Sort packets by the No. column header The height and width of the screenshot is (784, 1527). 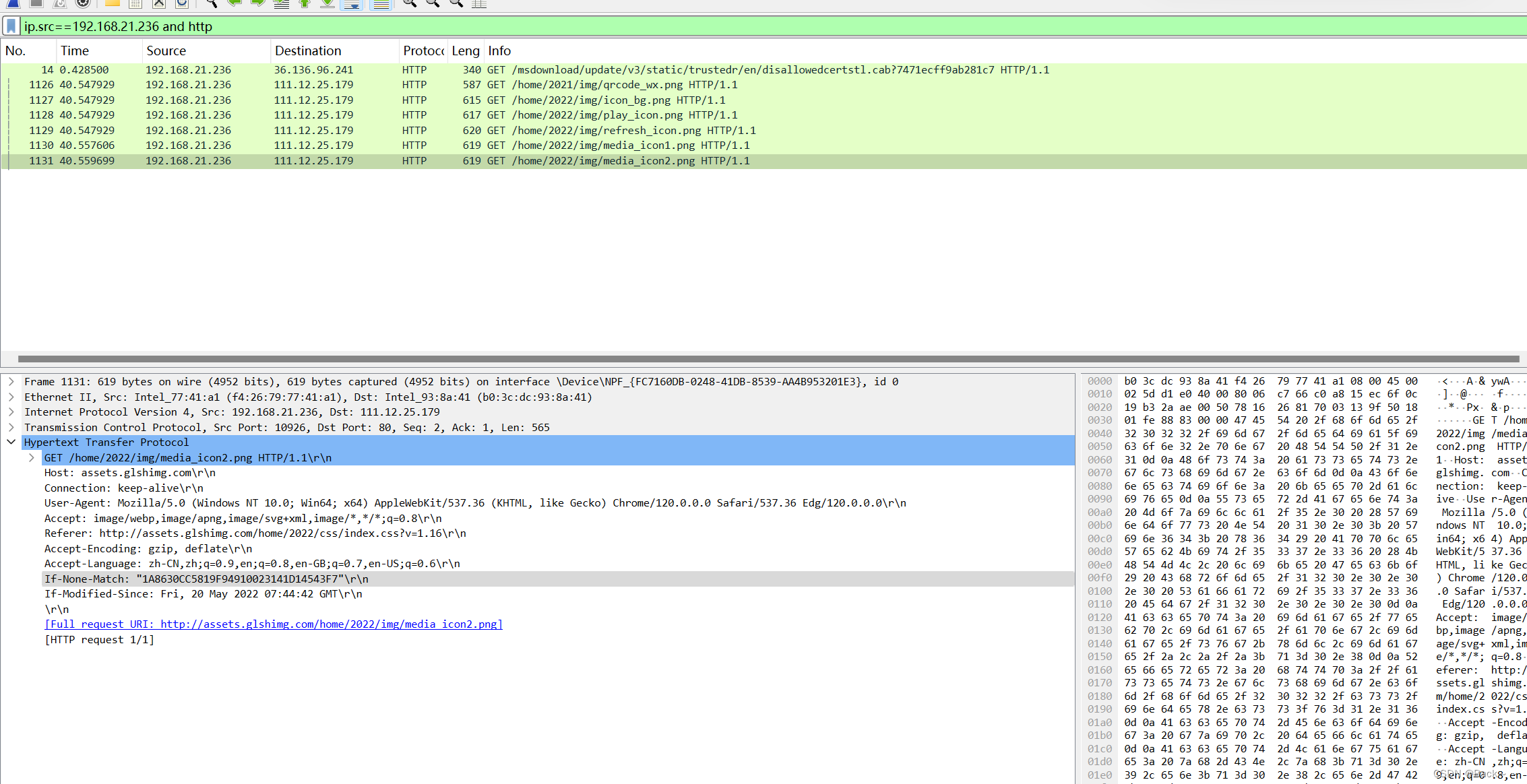click(x=28, y=51)
